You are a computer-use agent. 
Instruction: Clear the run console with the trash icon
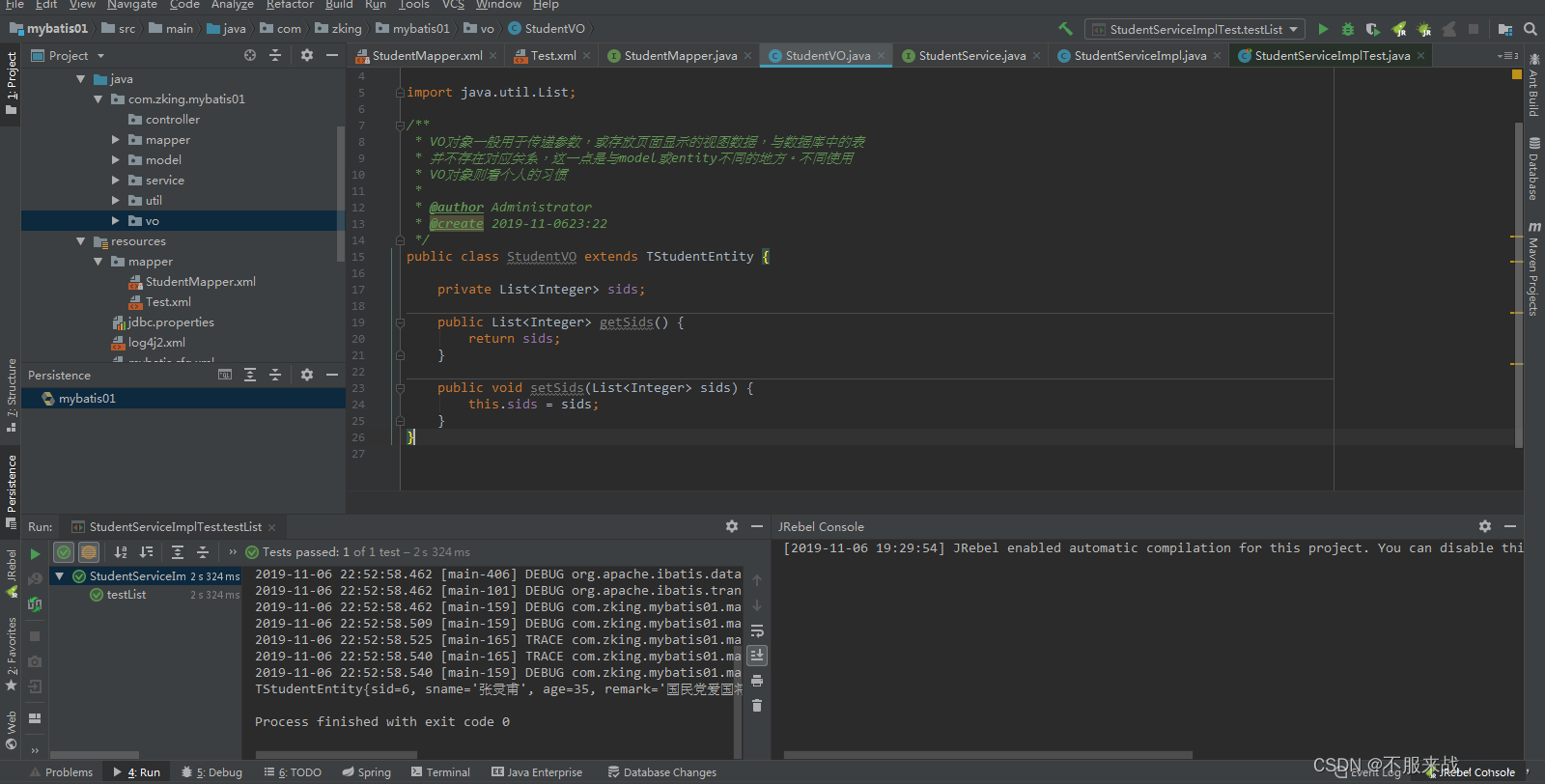(x=757, y=706)
